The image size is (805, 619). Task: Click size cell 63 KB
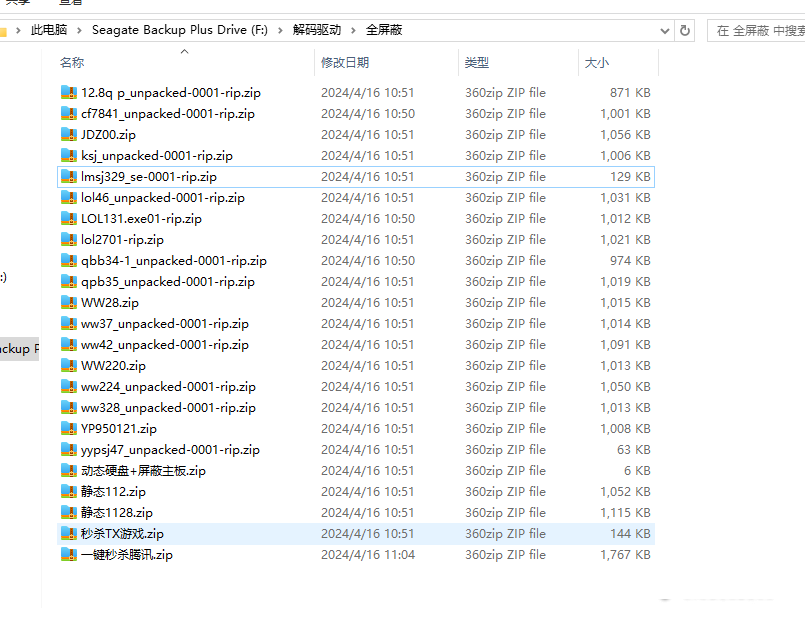point(634,450)
